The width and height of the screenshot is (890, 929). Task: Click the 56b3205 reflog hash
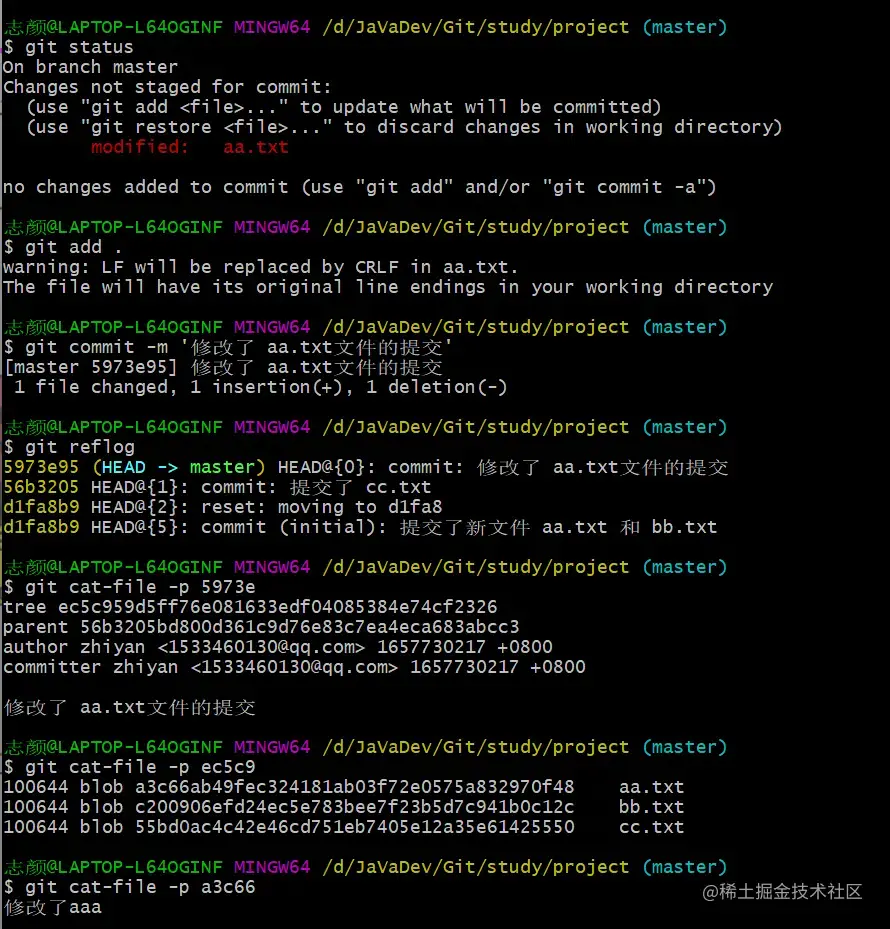(41, 487)
